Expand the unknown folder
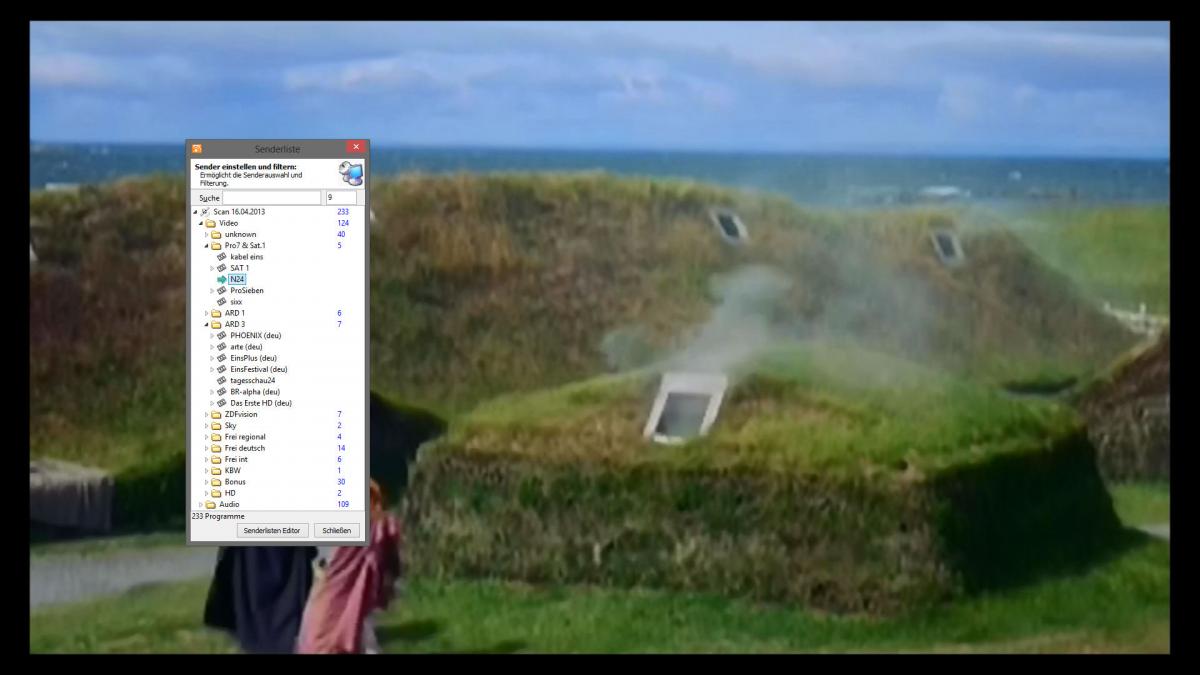This screenshot has width=1200, height=675. point(206,235)
